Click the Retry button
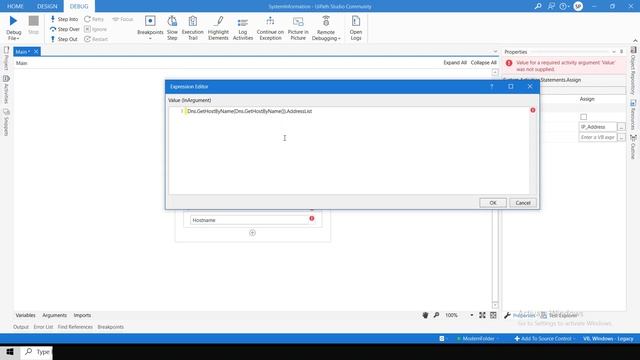The width and height of the screenshot is (640, 360). [94, 19]
